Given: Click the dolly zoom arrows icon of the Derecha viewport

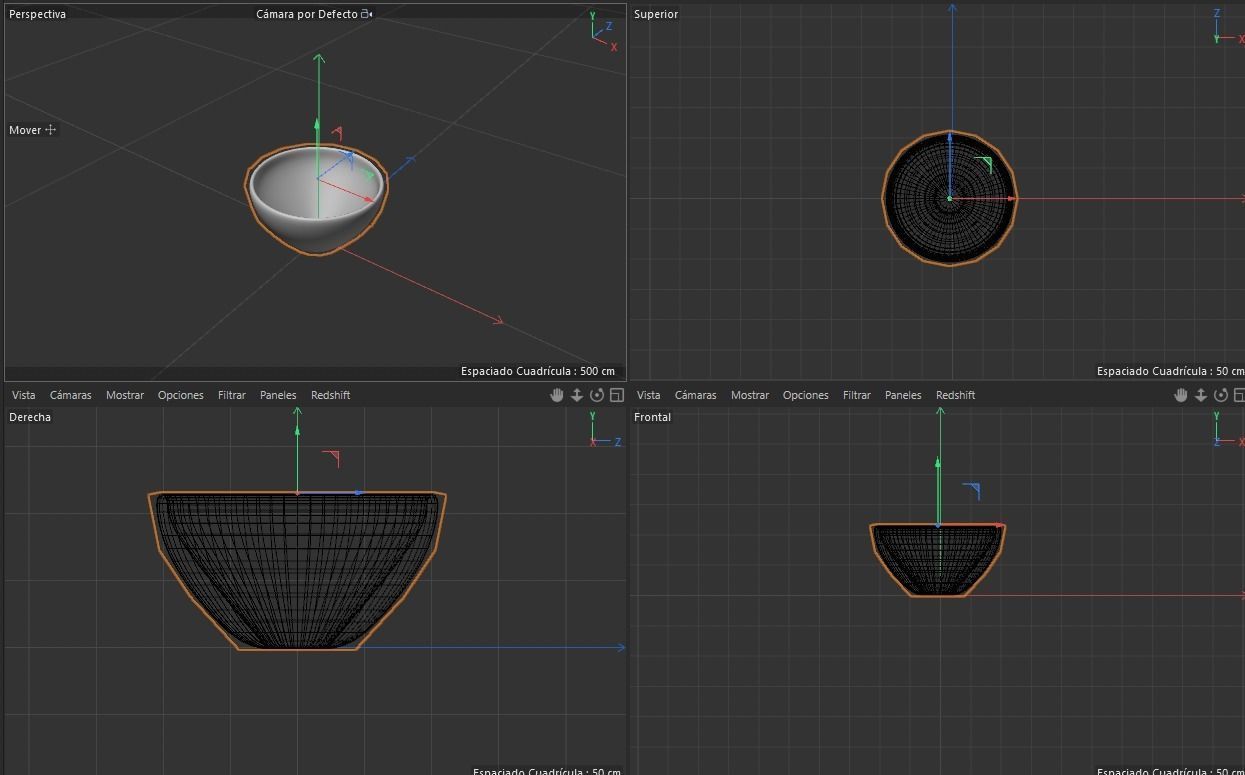Looking at the screenshot, I should pos(577,395).
